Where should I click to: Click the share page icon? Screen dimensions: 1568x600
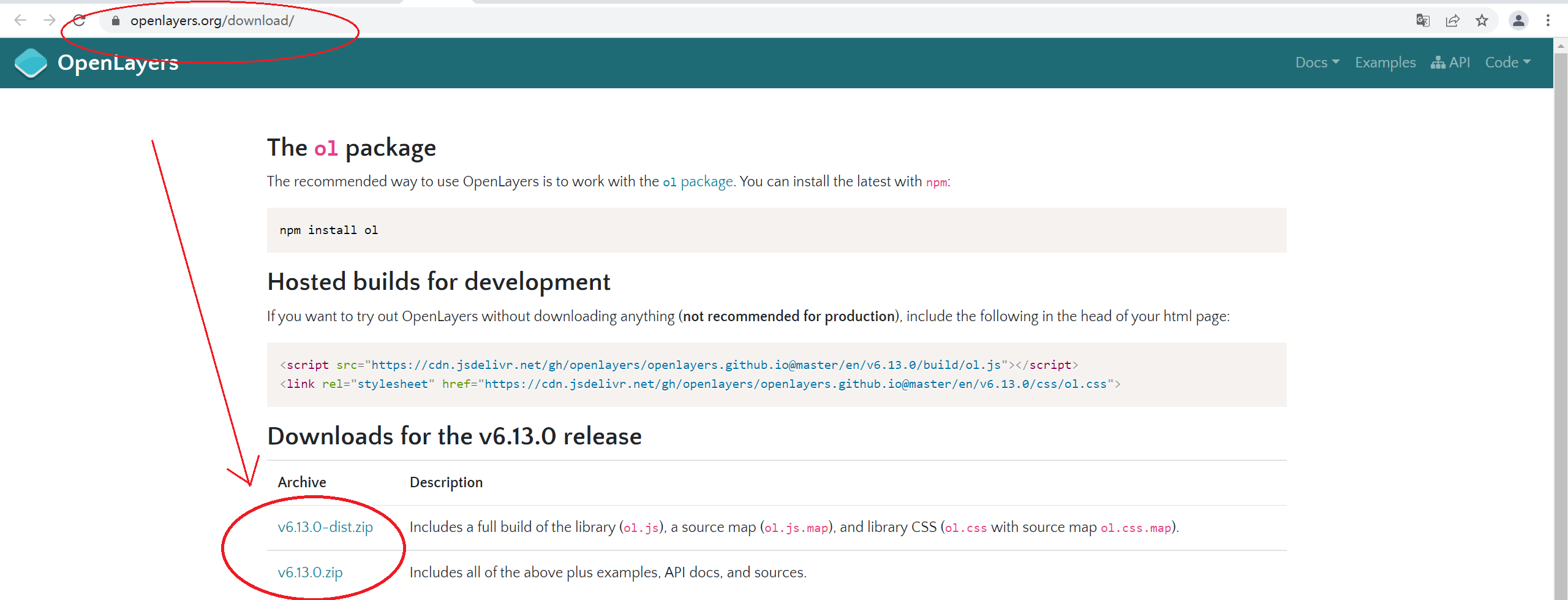pos(1452,20)
